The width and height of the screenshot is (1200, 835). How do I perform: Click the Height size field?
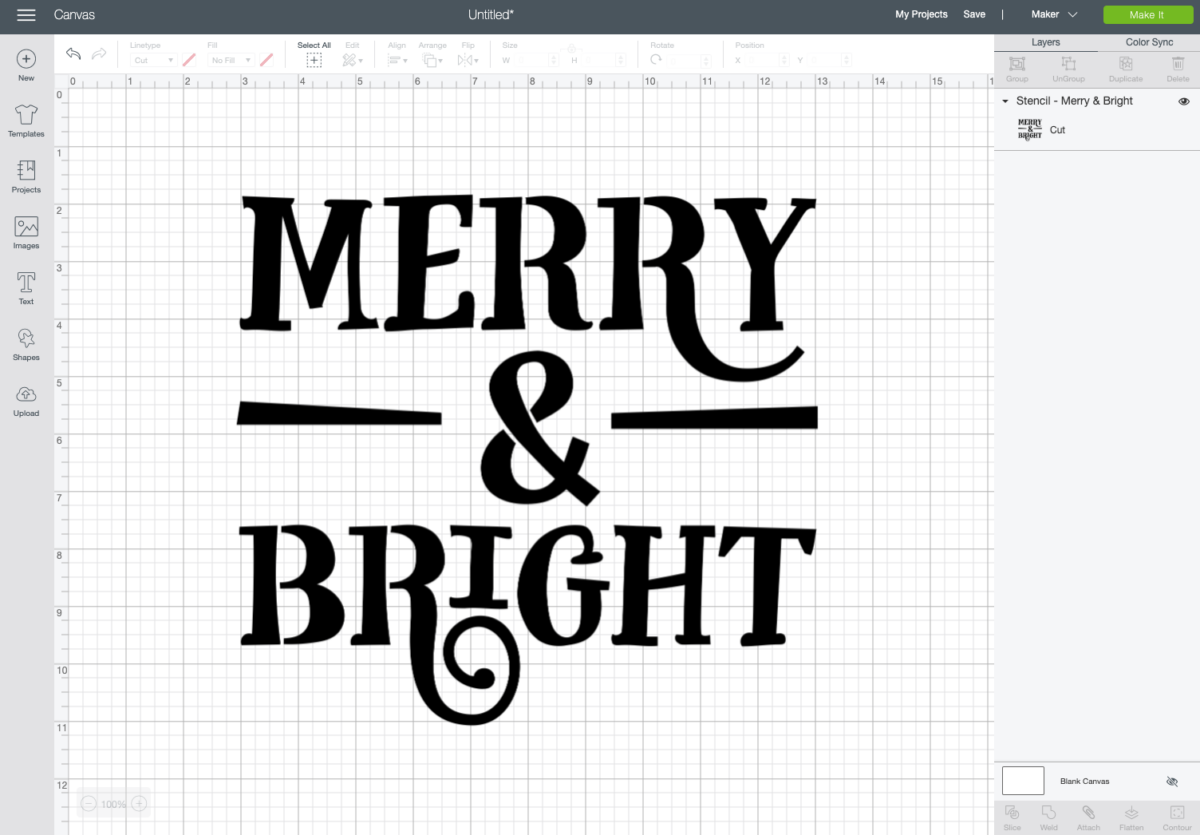pos(602,60)
